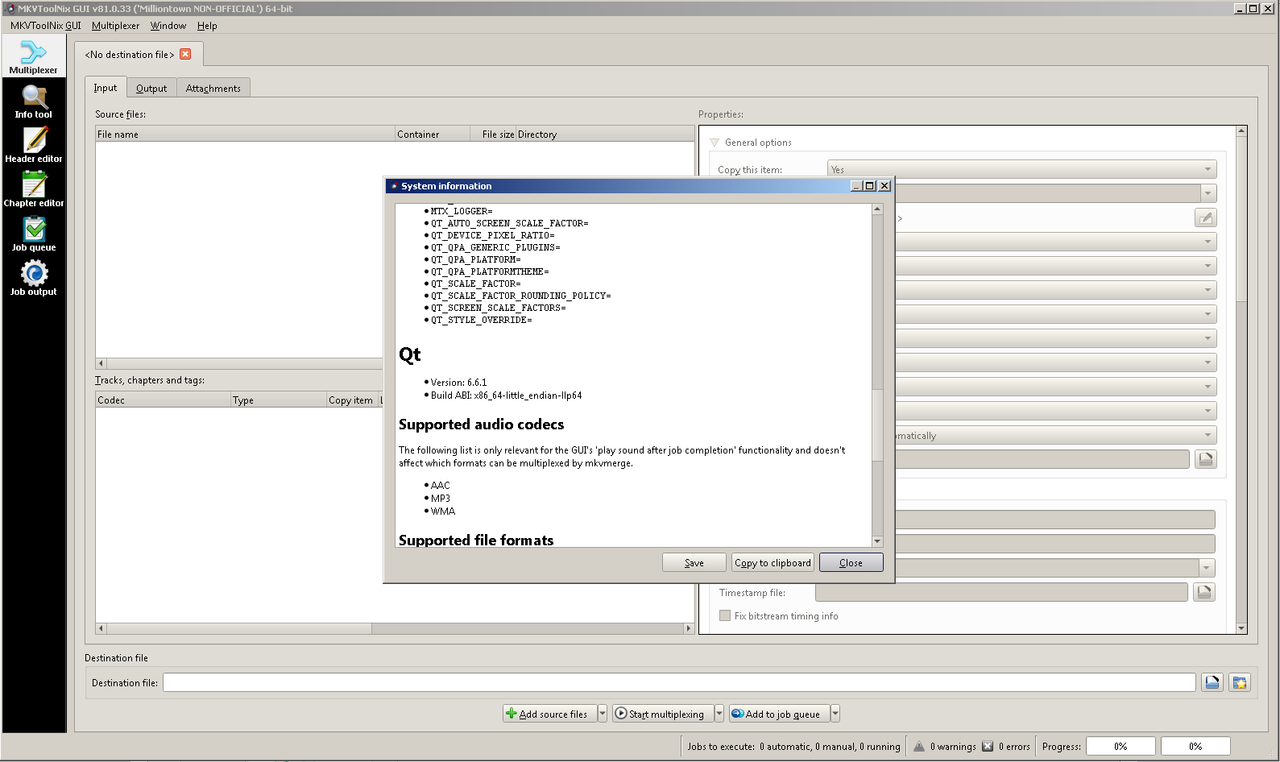Sort by Directory column header

coord(605,134)
